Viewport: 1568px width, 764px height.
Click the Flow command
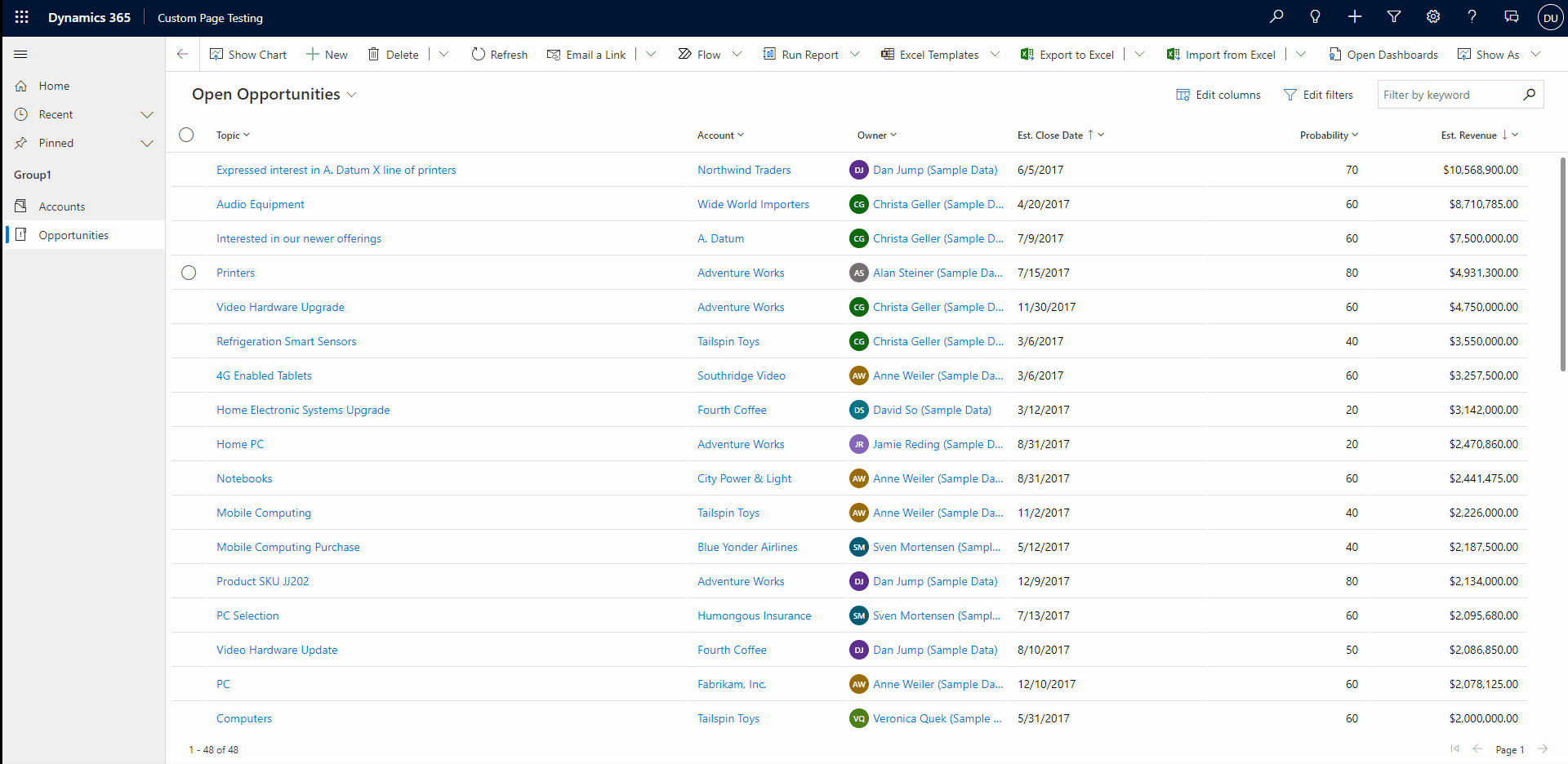699,55
